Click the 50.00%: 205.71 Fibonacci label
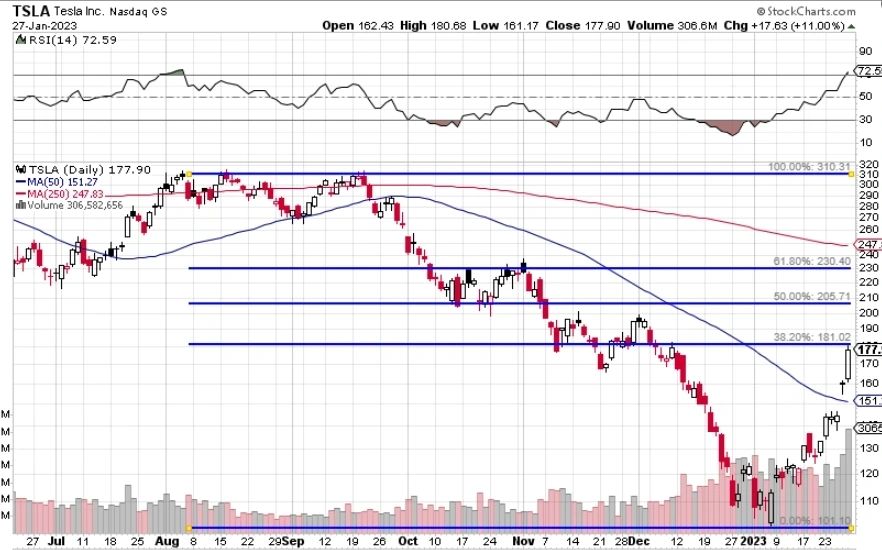This screenshot has height=550, width=882. click(812, 296)
